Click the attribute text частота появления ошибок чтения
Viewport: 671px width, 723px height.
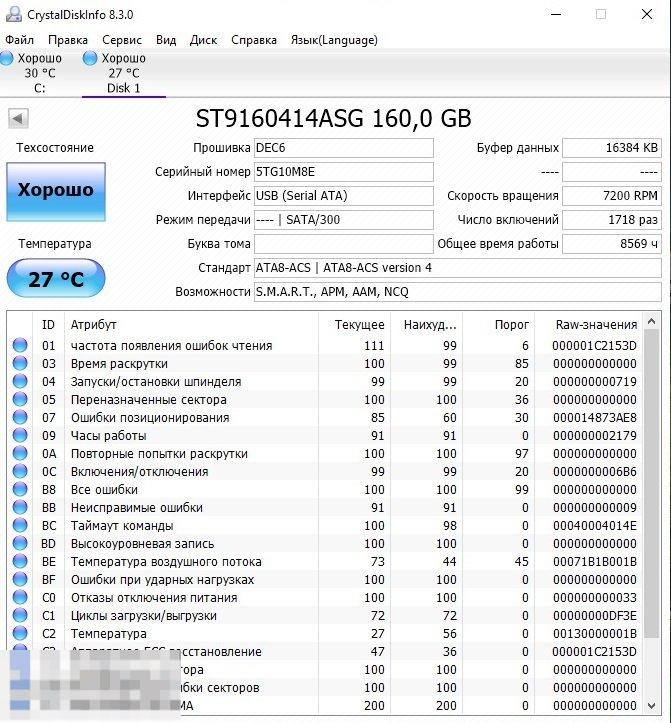point(172,346)
